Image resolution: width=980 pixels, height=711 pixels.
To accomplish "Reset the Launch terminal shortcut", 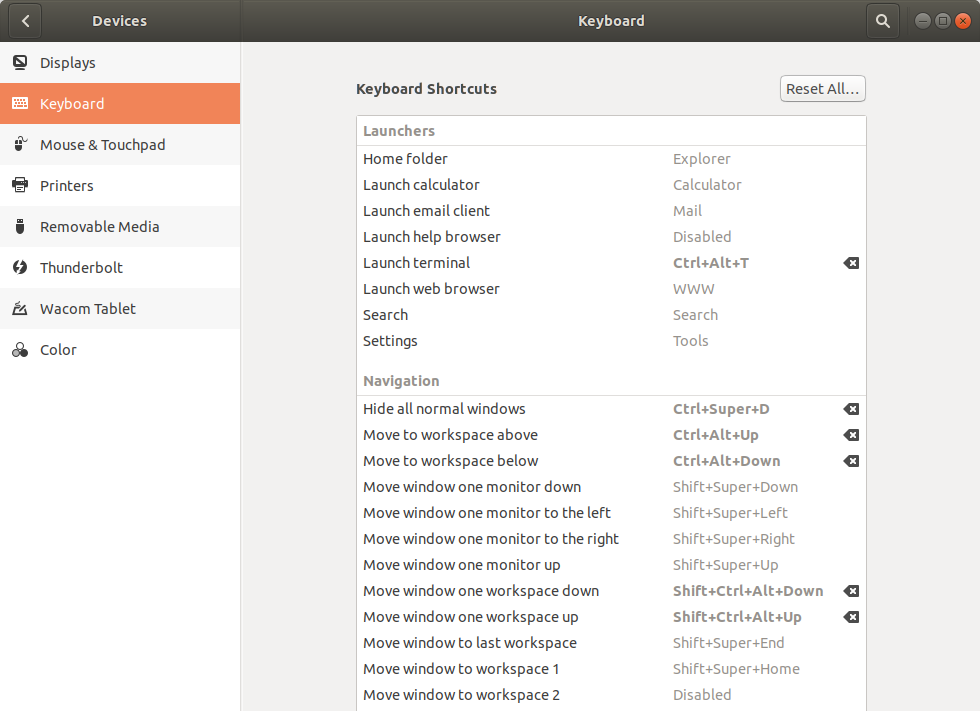I will tap(851, 263).
